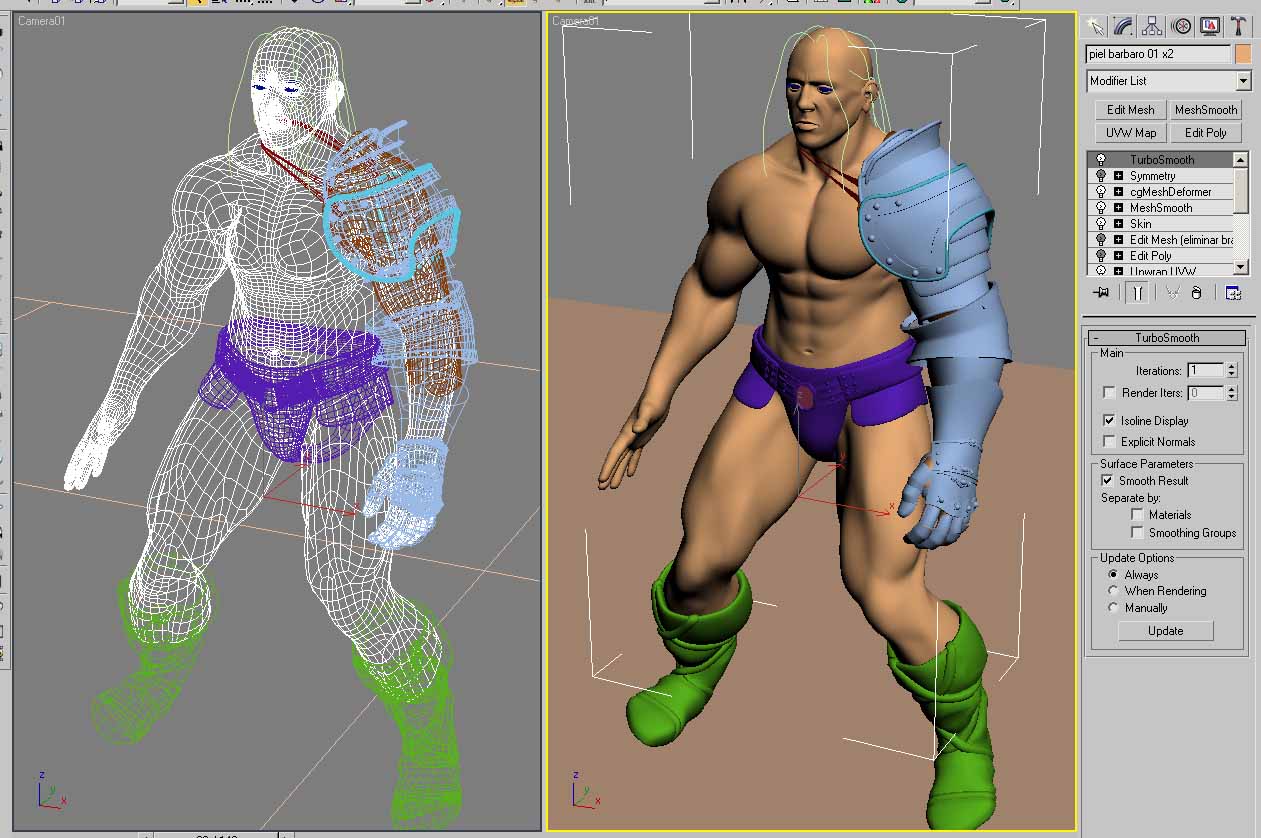
Task: Click Remove Modifier trash icon
Action: tap(1196, 293)
